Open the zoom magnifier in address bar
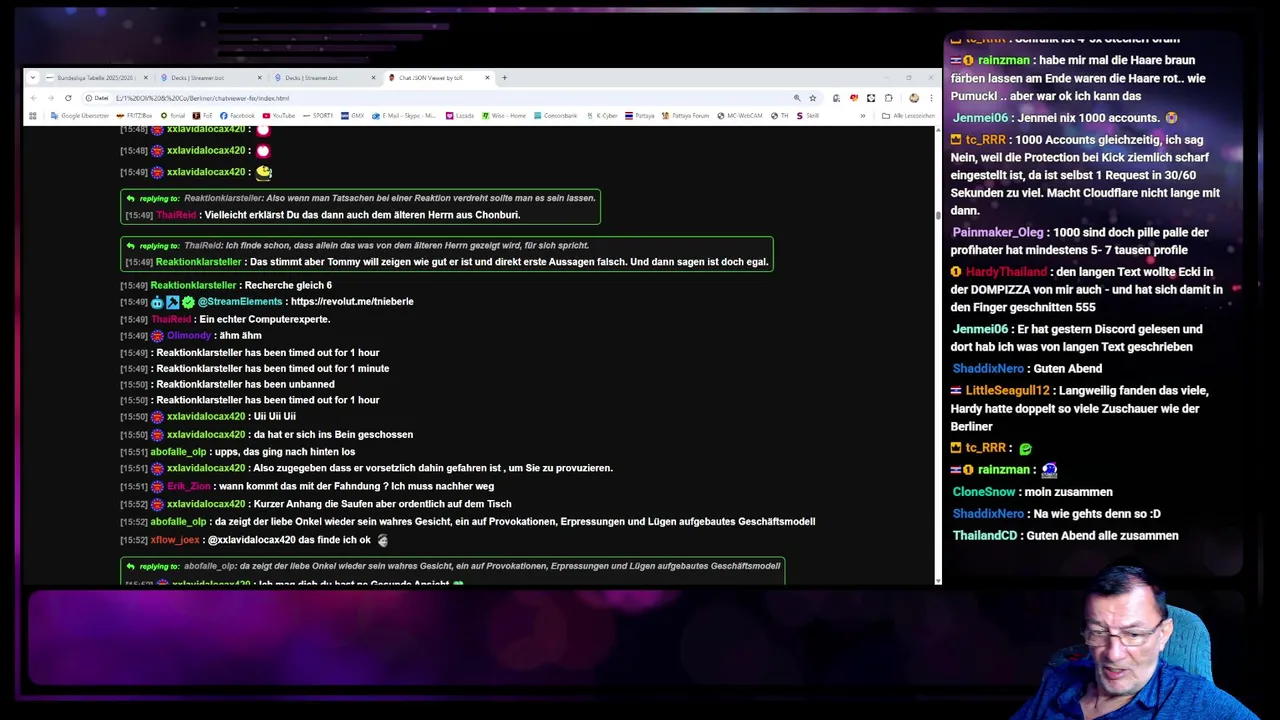Viewport: 1280px width, 720px height. 797,98
